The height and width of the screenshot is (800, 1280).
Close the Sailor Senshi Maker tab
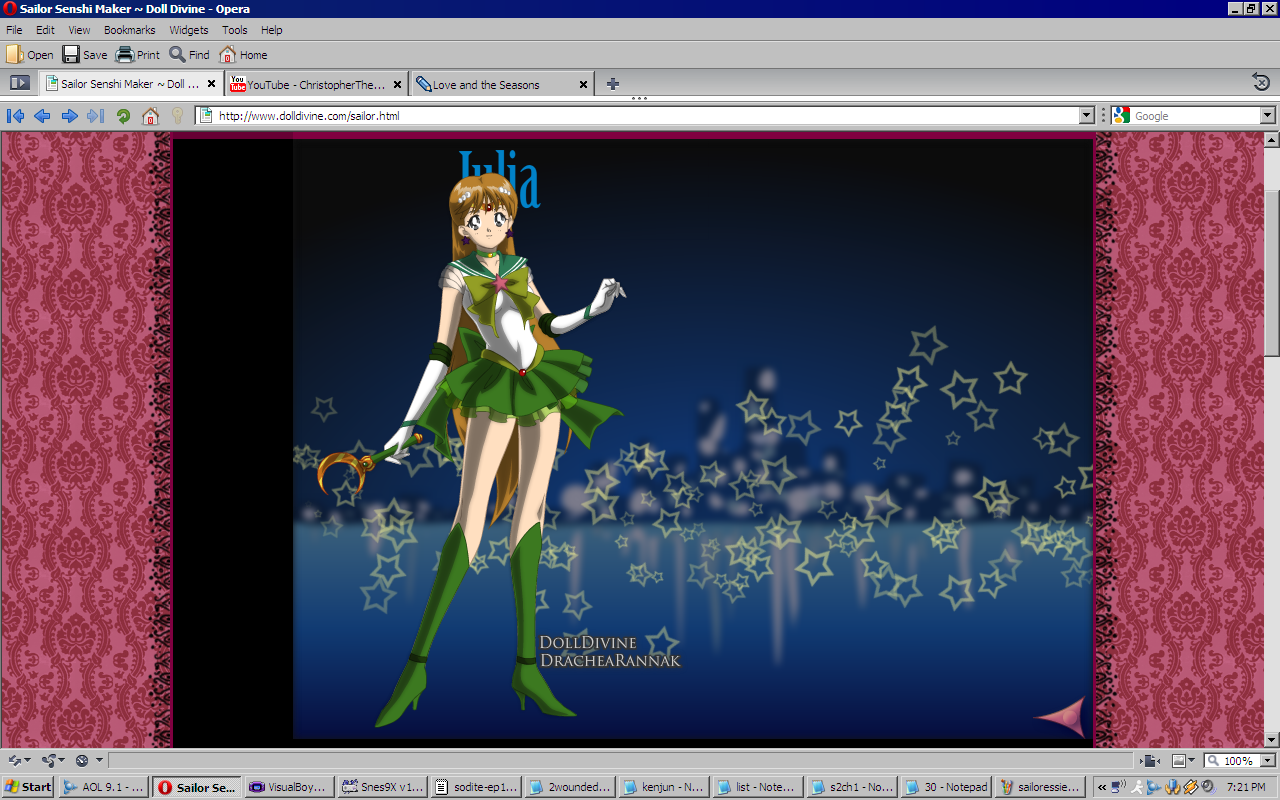[x=211, y=85]
